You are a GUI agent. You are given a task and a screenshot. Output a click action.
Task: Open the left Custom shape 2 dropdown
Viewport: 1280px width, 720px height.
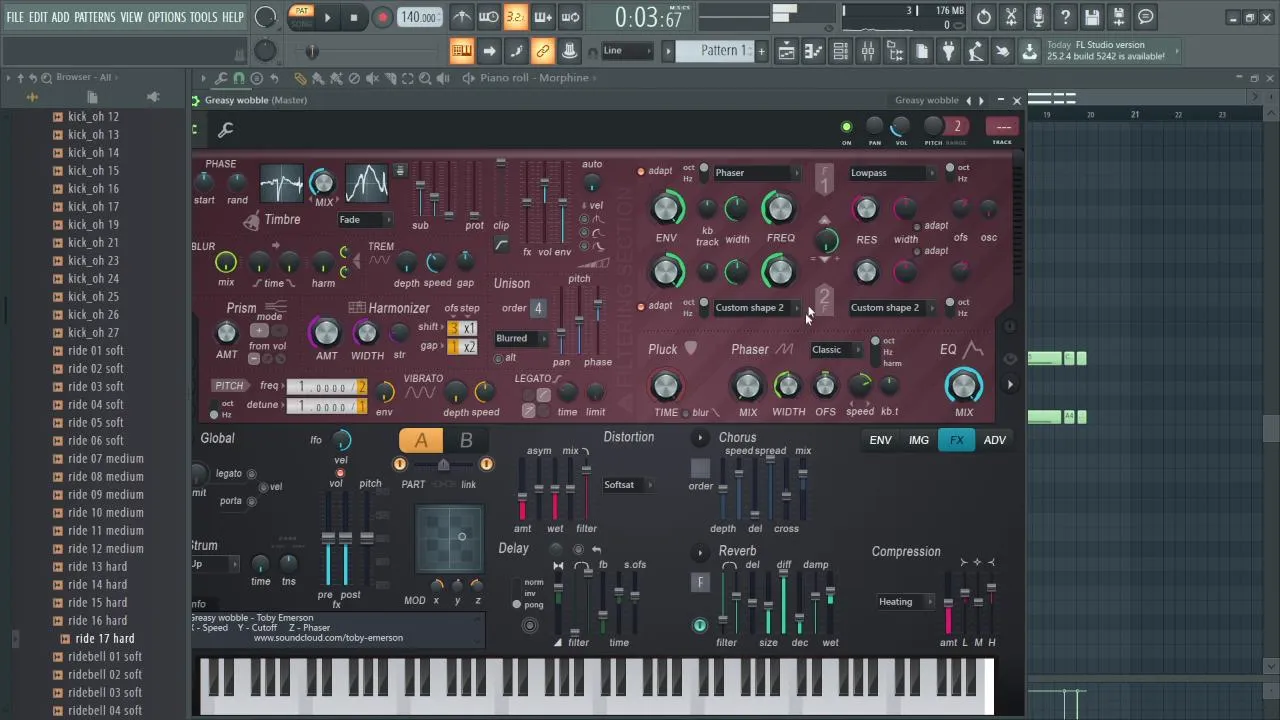(x=757, y=308)
